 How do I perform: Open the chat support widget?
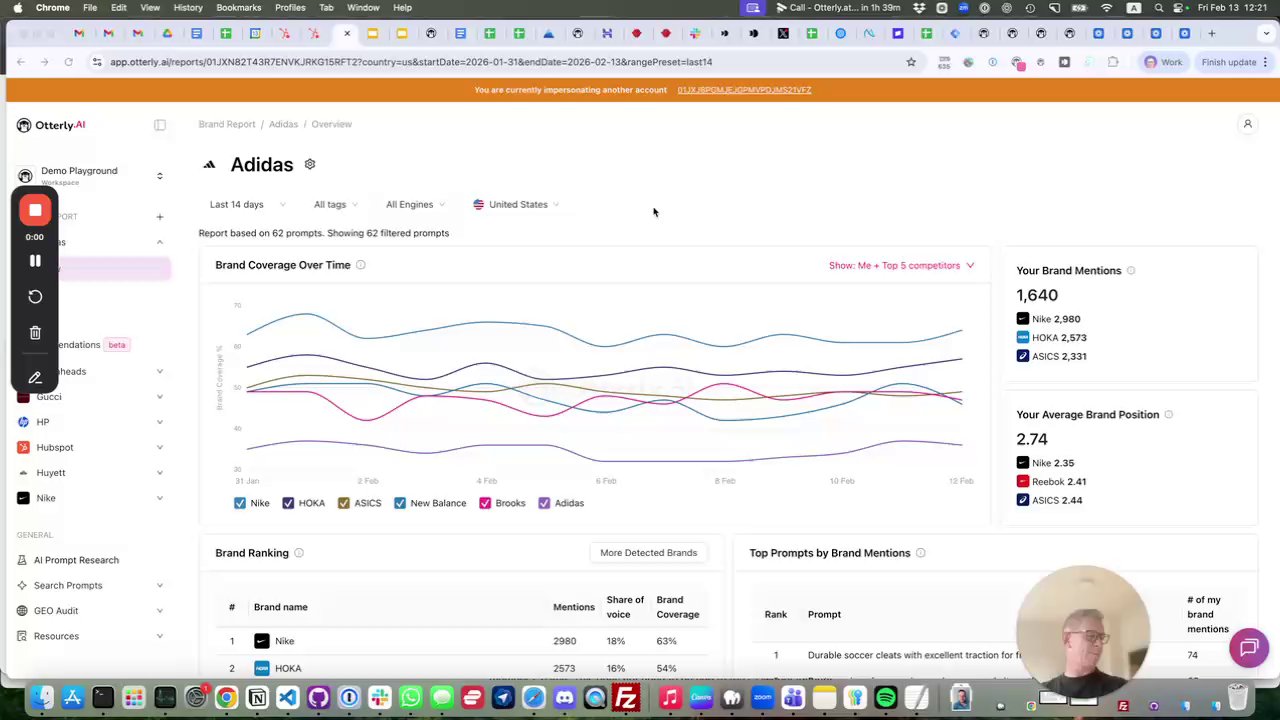[1248, 648]
